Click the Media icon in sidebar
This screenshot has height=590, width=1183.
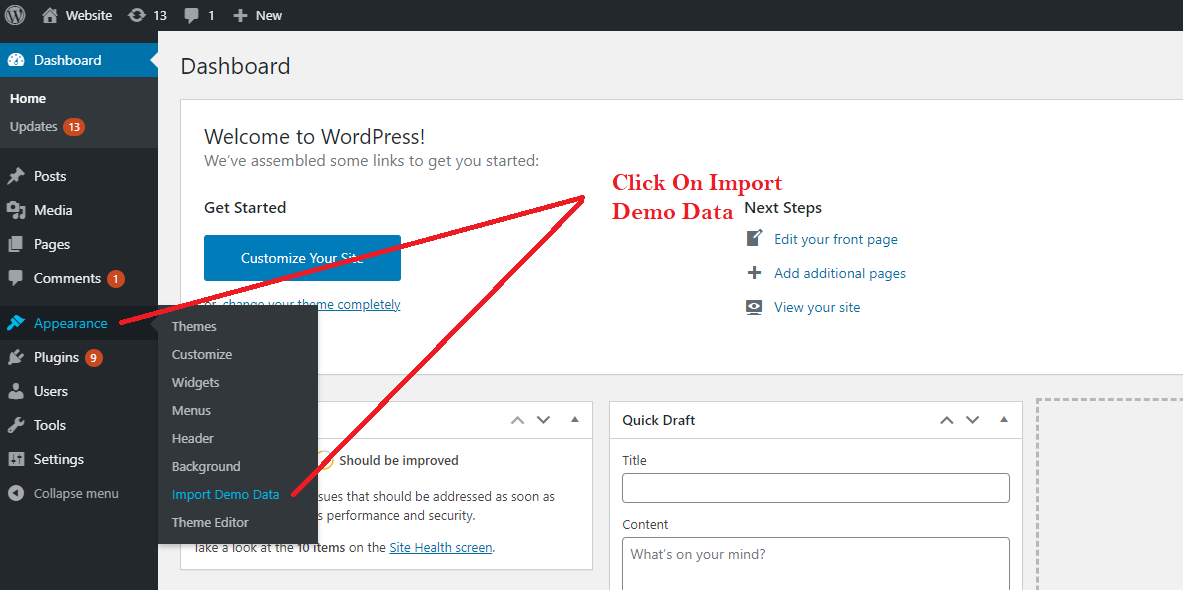coord(16,210)
